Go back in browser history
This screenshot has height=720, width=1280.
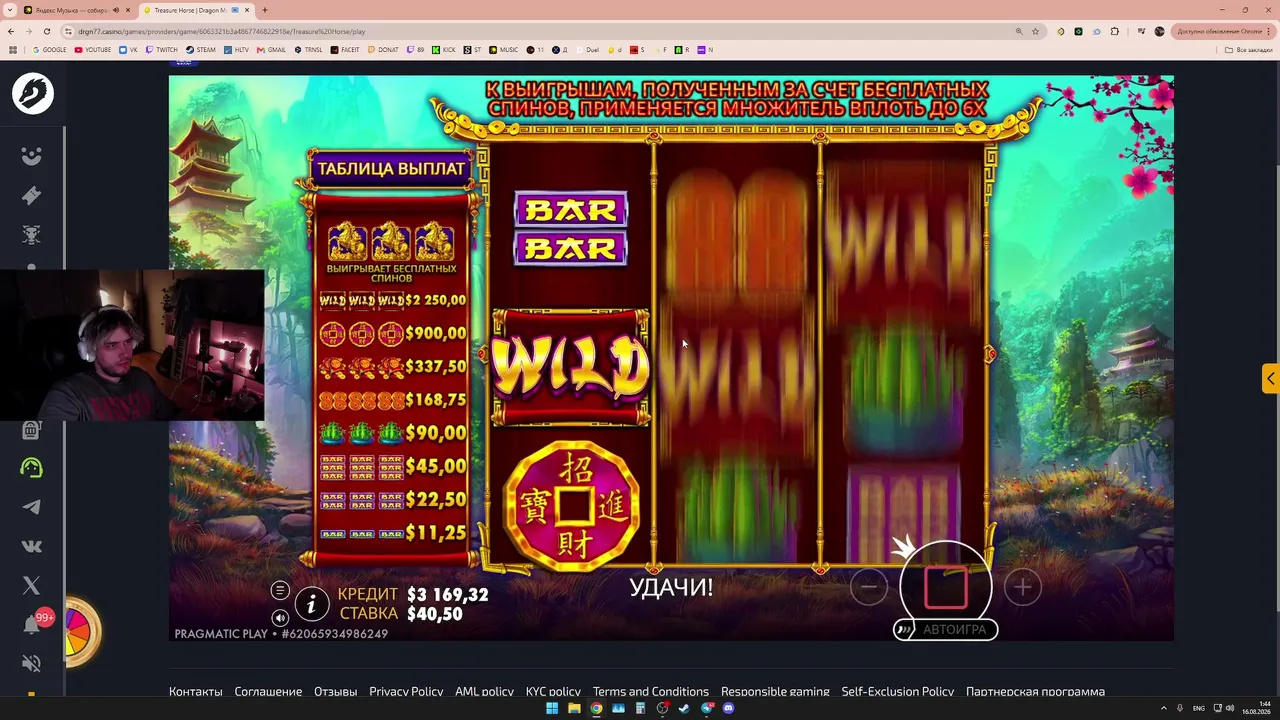coord(11,31)
